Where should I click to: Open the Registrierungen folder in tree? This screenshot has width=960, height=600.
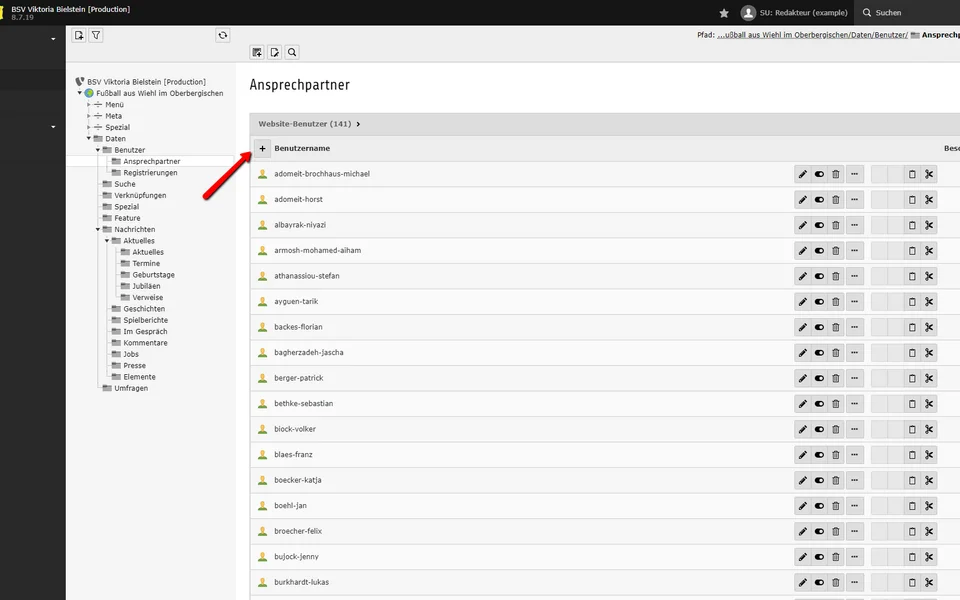point(150,173)
